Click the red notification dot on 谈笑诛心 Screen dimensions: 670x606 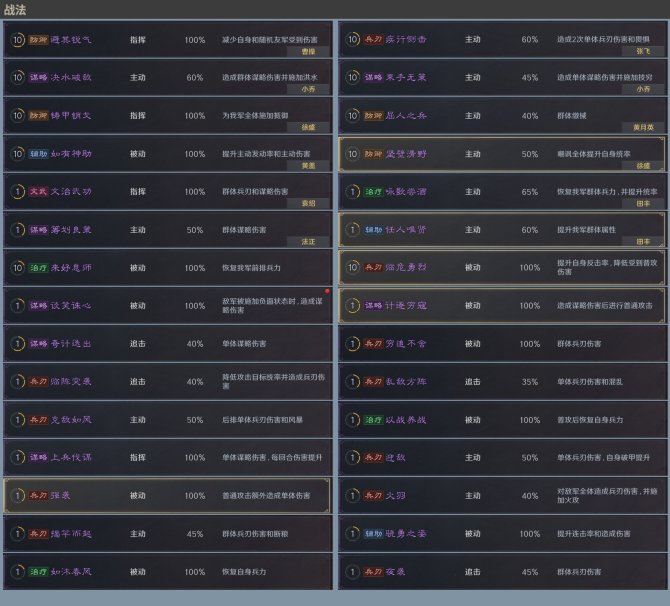(x=326, y=292)
